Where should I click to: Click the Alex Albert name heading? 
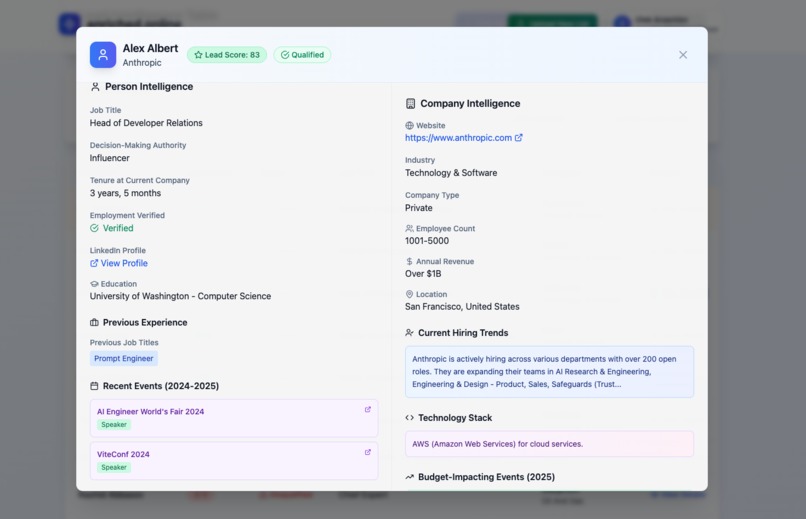tap(150, 48)
